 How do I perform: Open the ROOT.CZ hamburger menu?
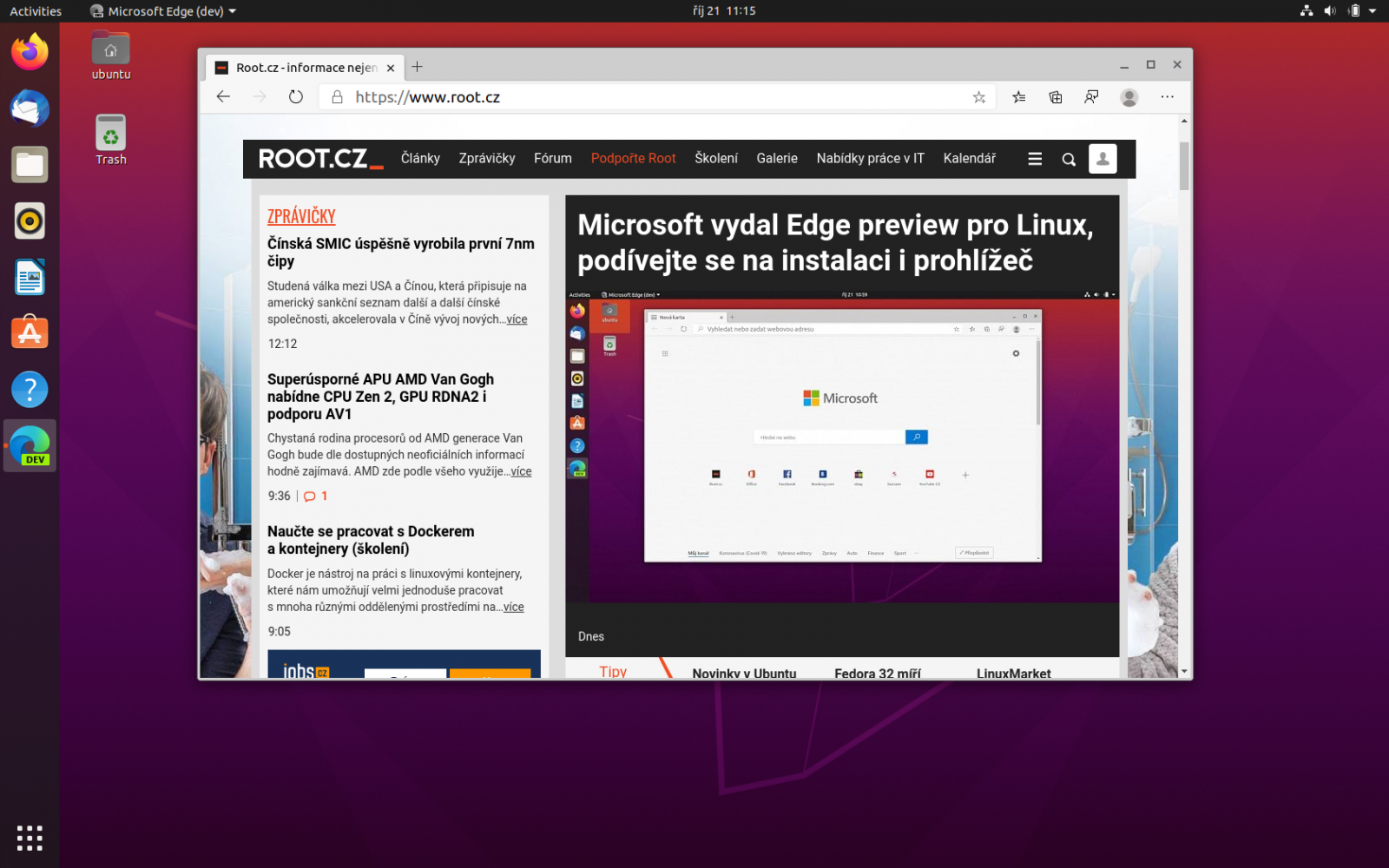pos(1035,159)
